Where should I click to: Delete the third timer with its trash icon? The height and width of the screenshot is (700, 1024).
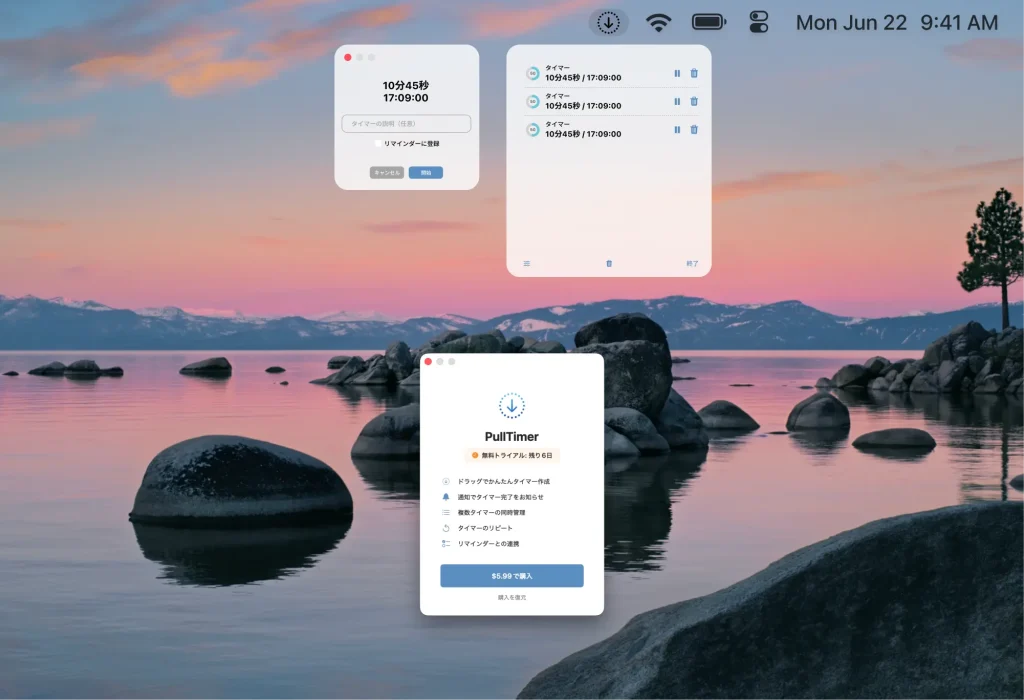[x=694, y=129]
